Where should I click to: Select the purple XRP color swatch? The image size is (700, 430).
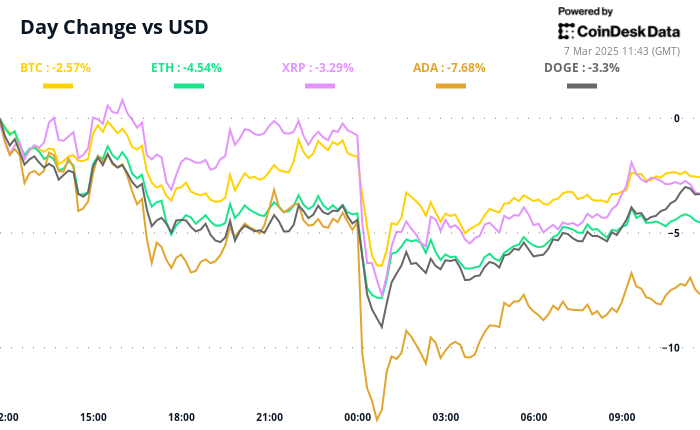pos(319,86)
